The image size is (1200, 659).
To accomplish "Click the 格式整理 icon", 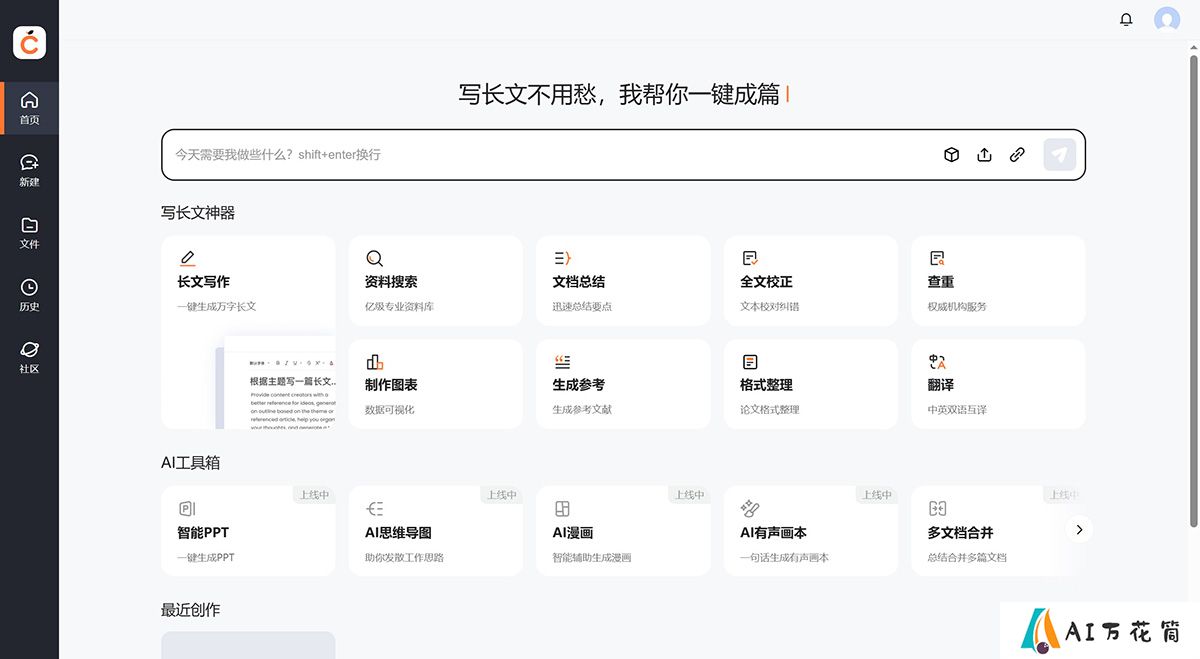I will (750, 361).
